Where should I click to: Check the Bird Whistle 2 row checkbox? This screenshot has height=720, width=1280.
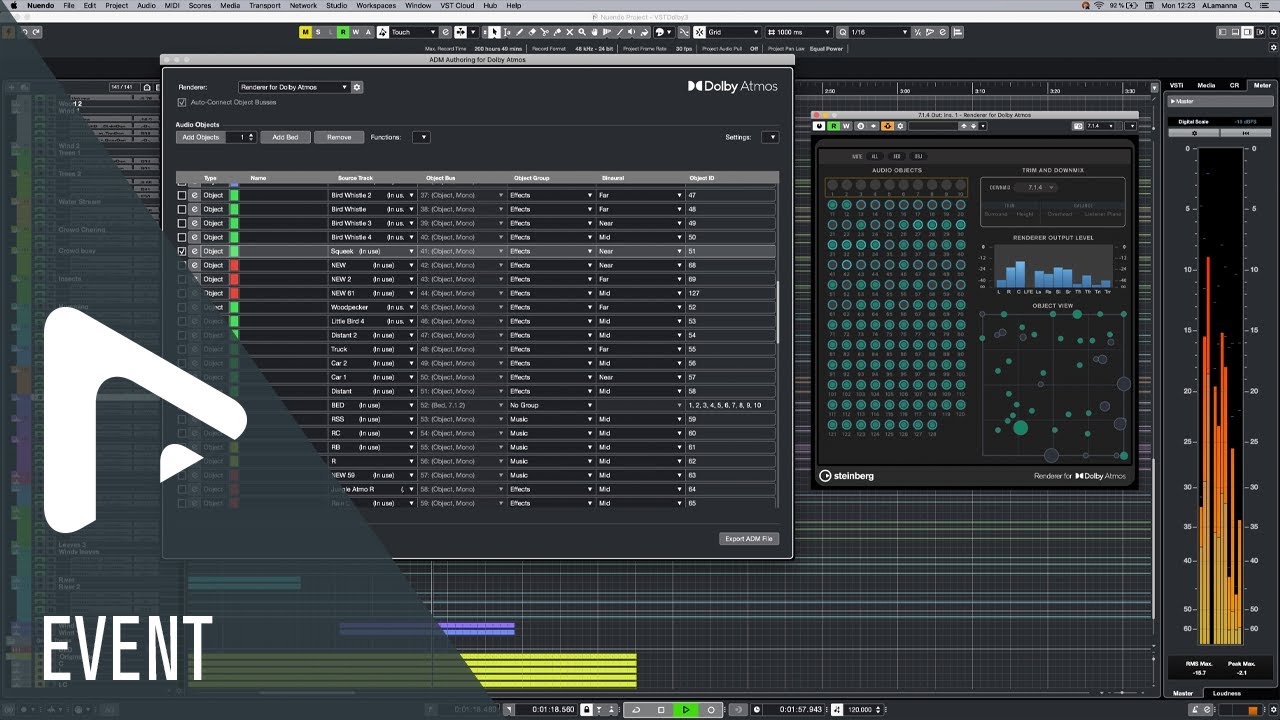tap(182, 195)
